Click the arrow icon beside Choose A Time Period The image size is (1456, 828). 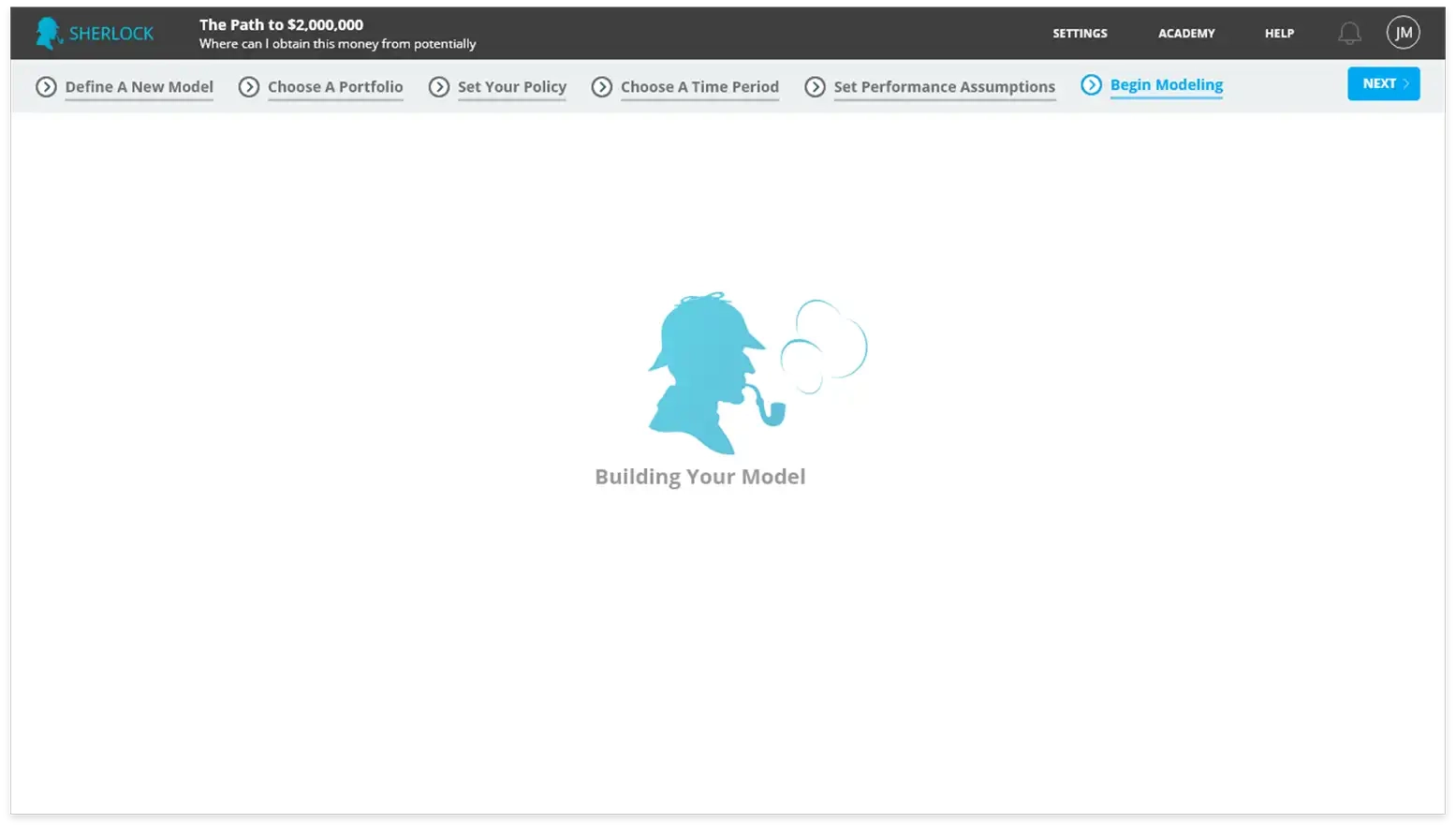(602, 87)
